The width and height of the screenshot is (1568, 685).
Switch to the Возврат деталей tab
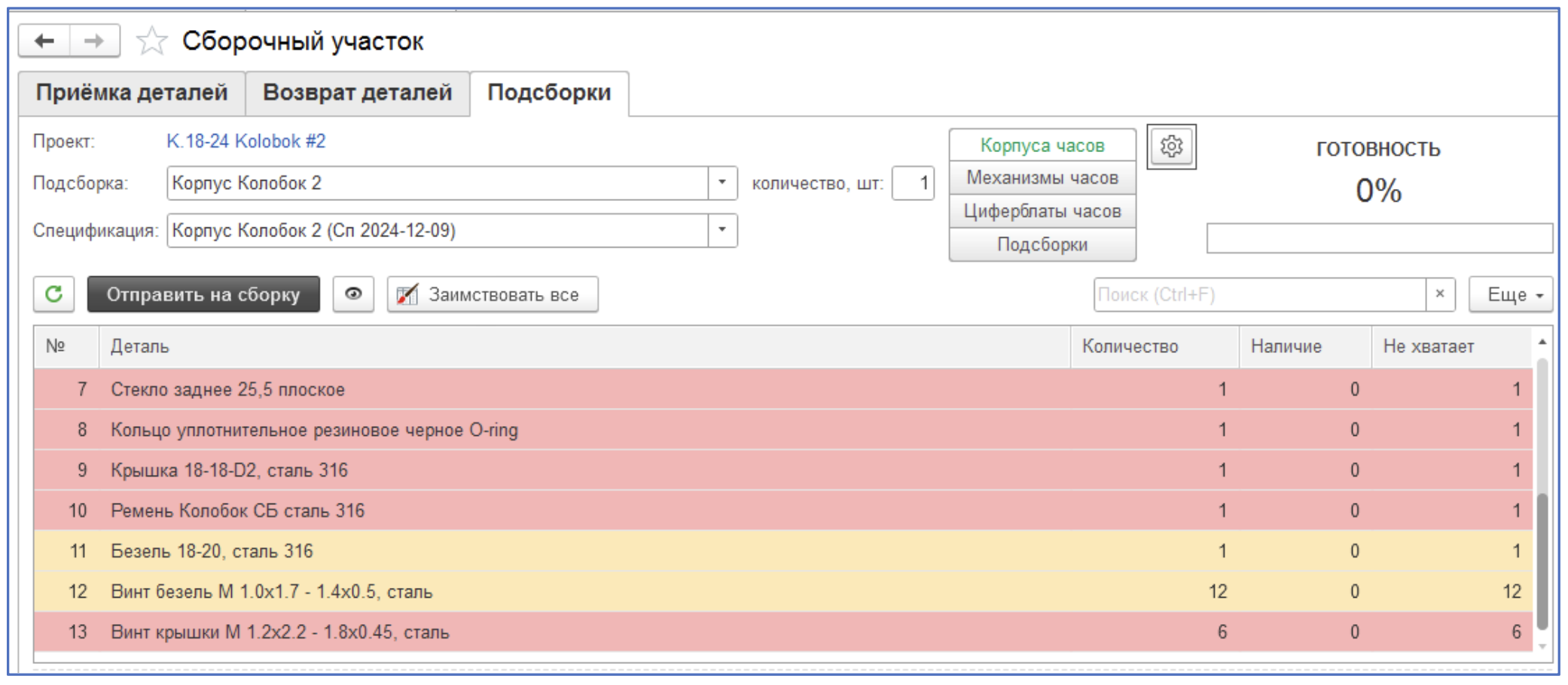(x=357, y=93)
